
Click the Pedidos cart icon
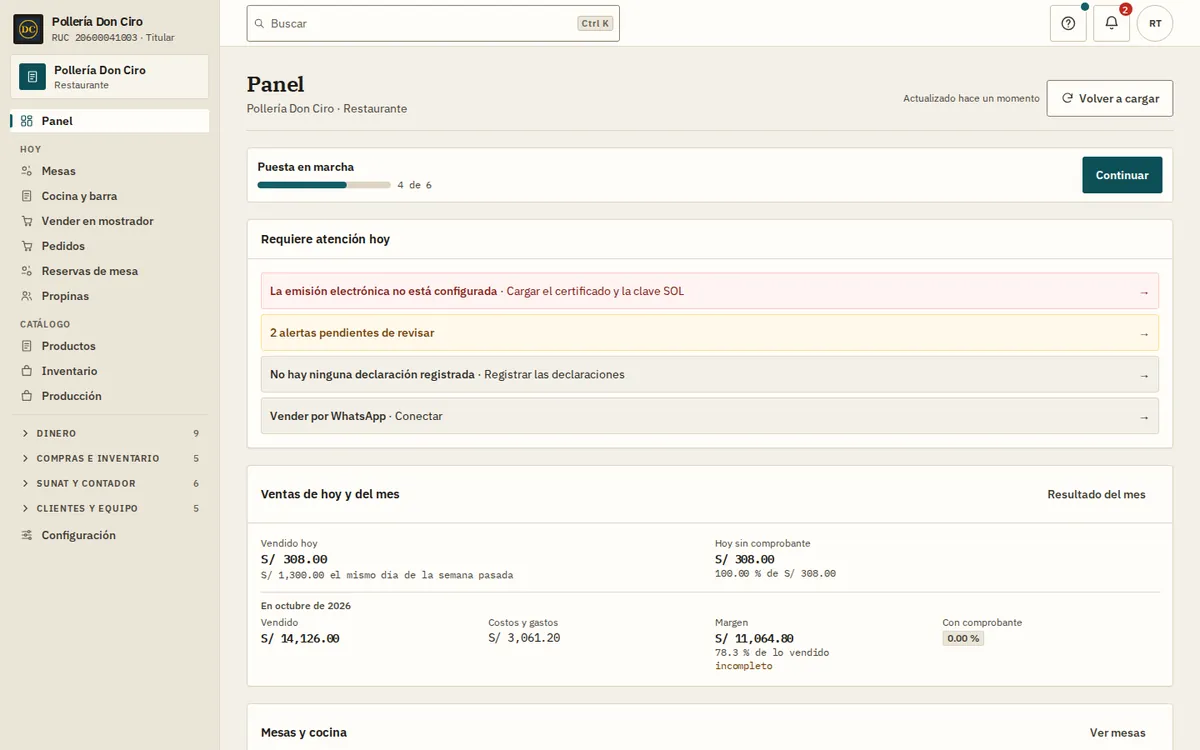click(27, 246)
